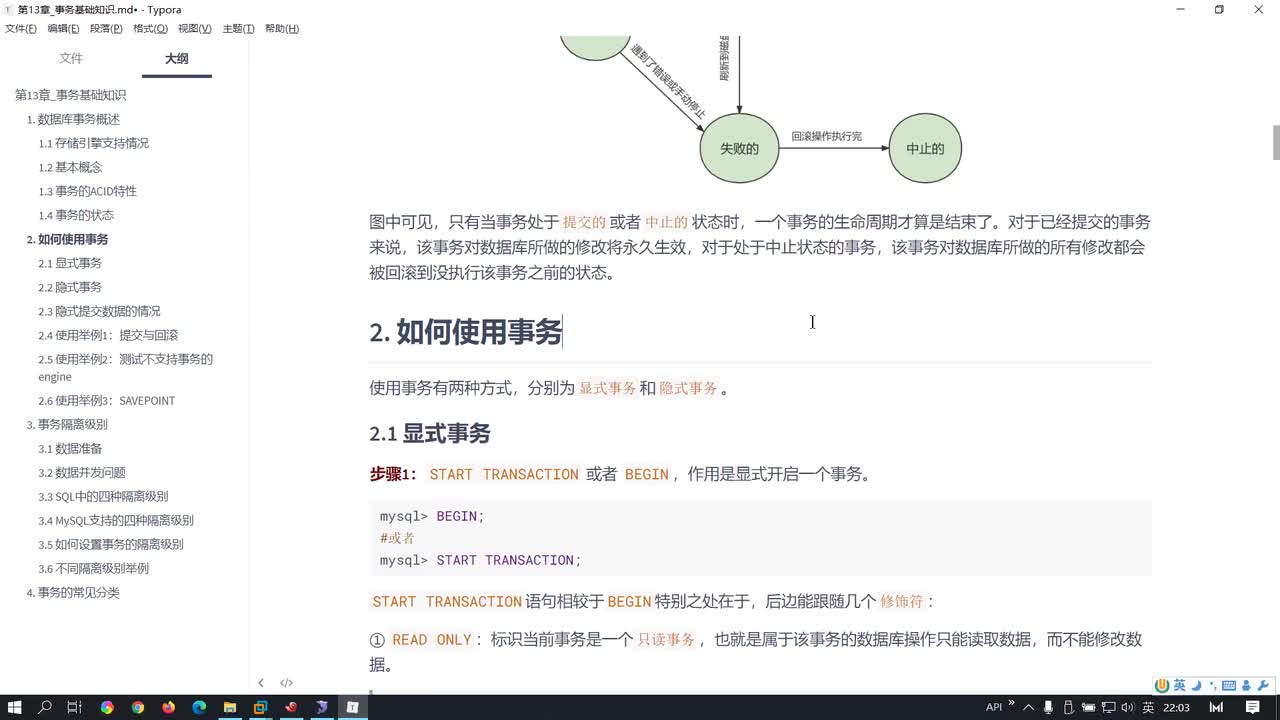Toggle taskbar 英 input language indicator

(1149, 707)
